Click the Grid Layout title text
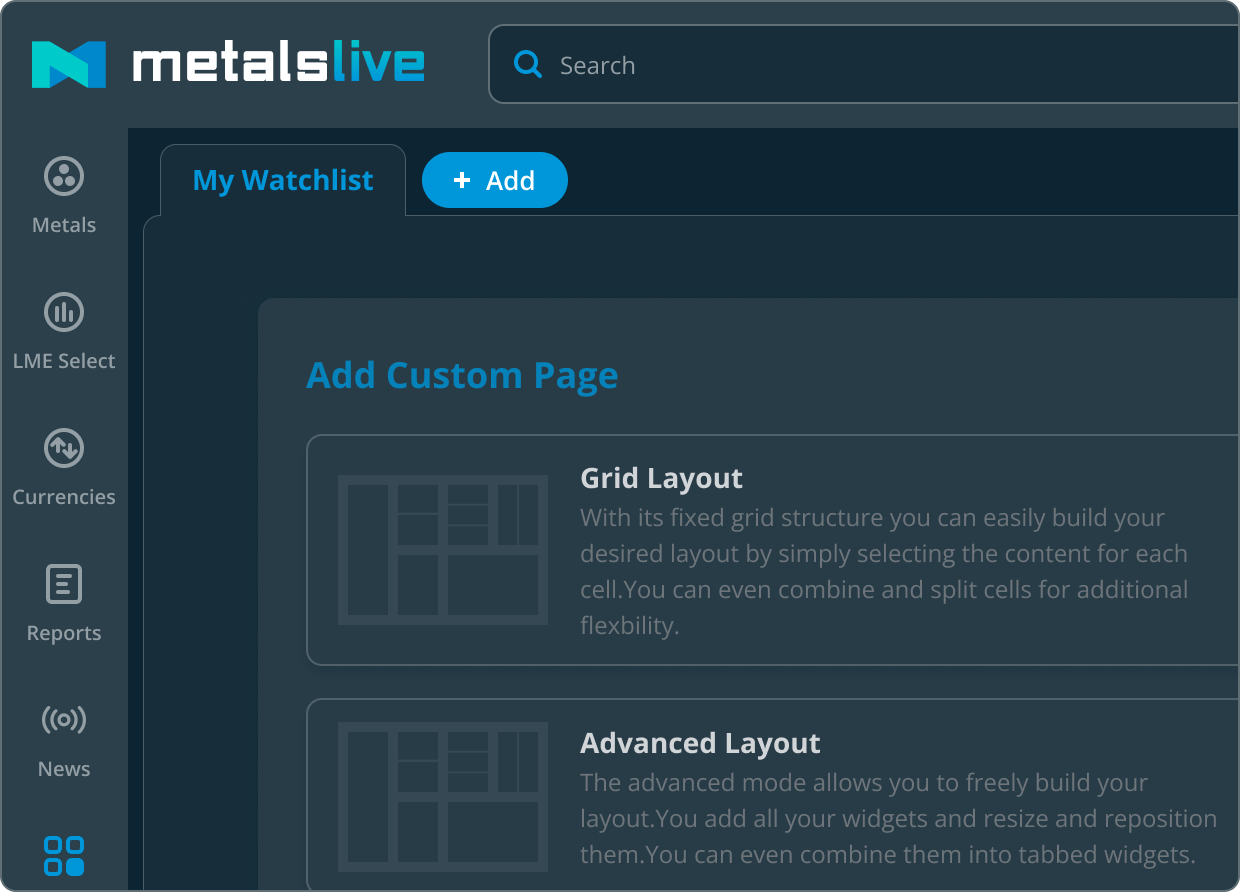 coord(661,478)
